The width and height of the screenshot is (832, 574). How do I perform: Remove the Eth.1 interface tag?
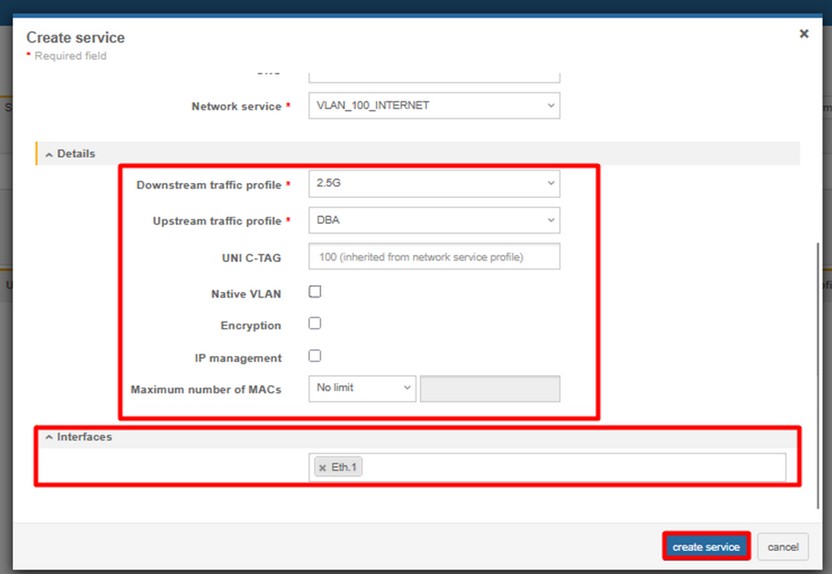point(322,467)
